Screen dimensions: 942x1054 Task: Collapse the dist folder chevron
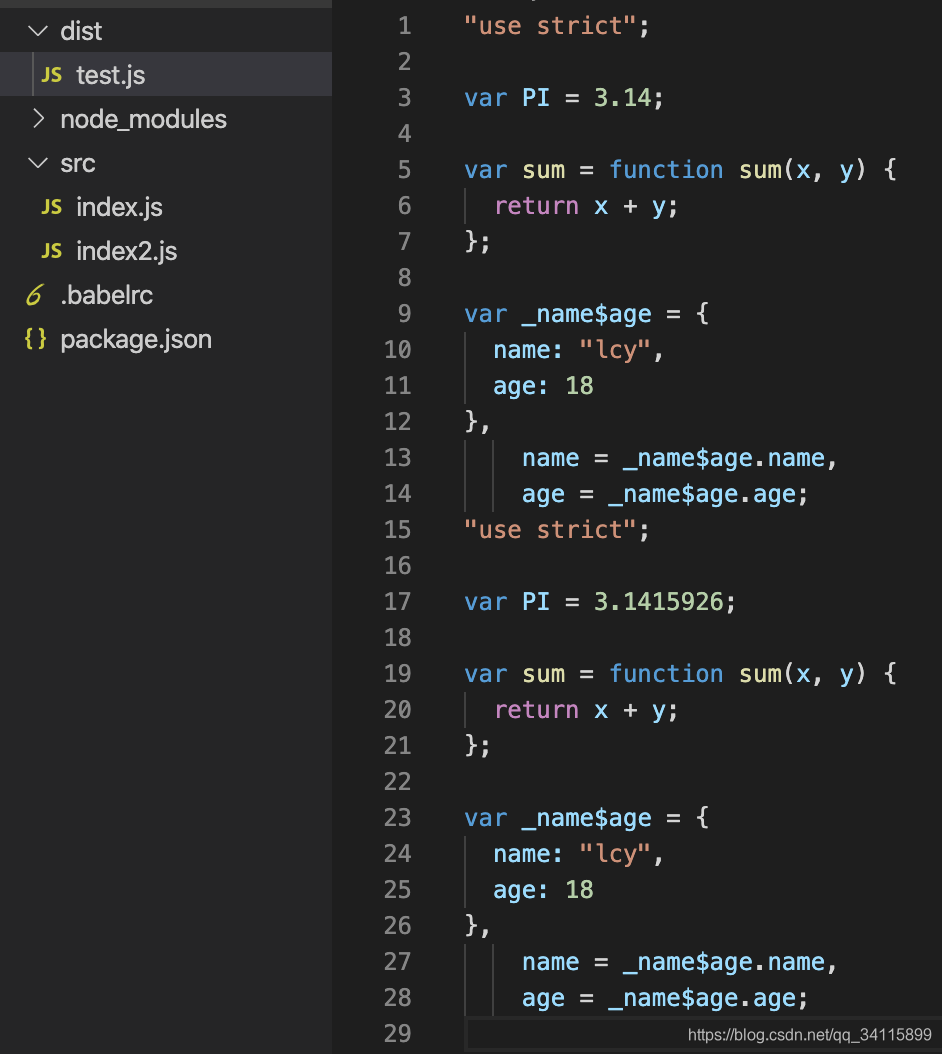(38, 31)
